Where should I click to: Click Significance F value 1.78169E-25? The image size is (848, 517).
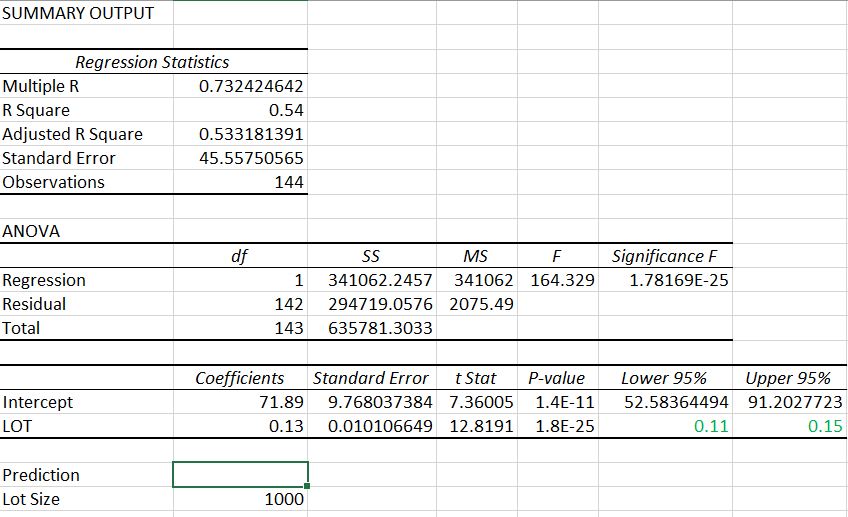point(679,280)
